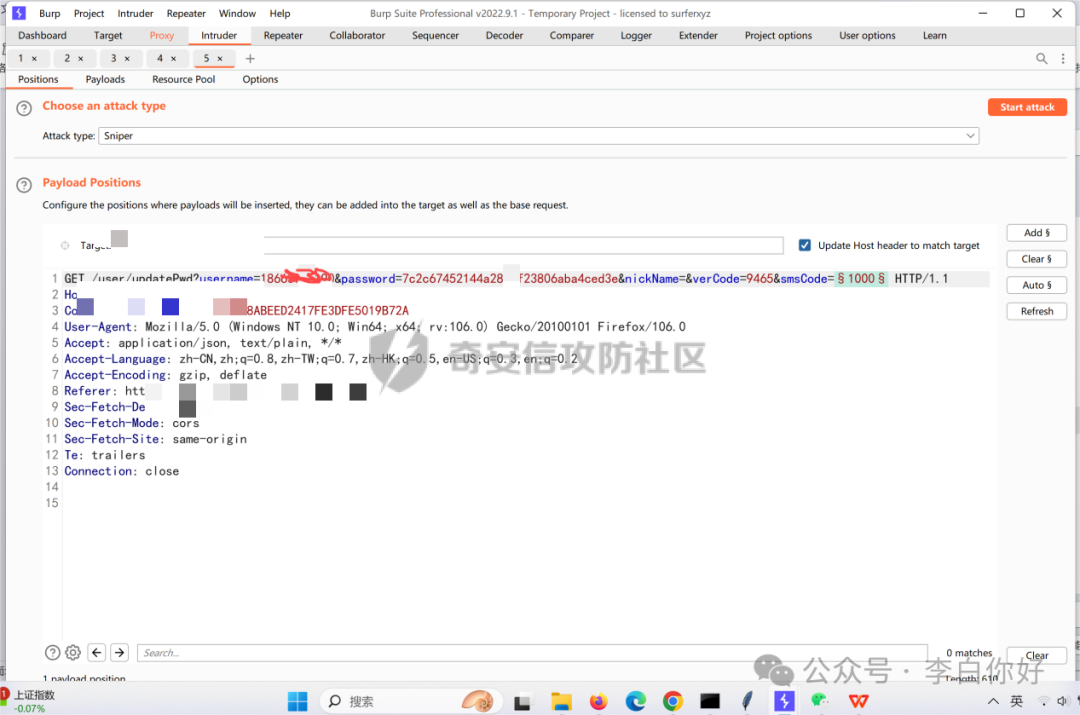Open Firefox from taskbar
This screenshot has height=715, width=1080.
tap(599, 701)
